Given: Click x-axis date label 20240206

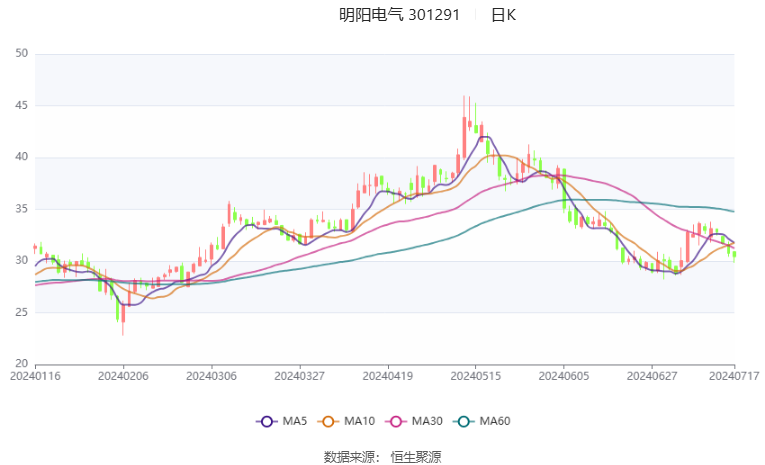Looking at the screenshot, I should tap(123, 376).
